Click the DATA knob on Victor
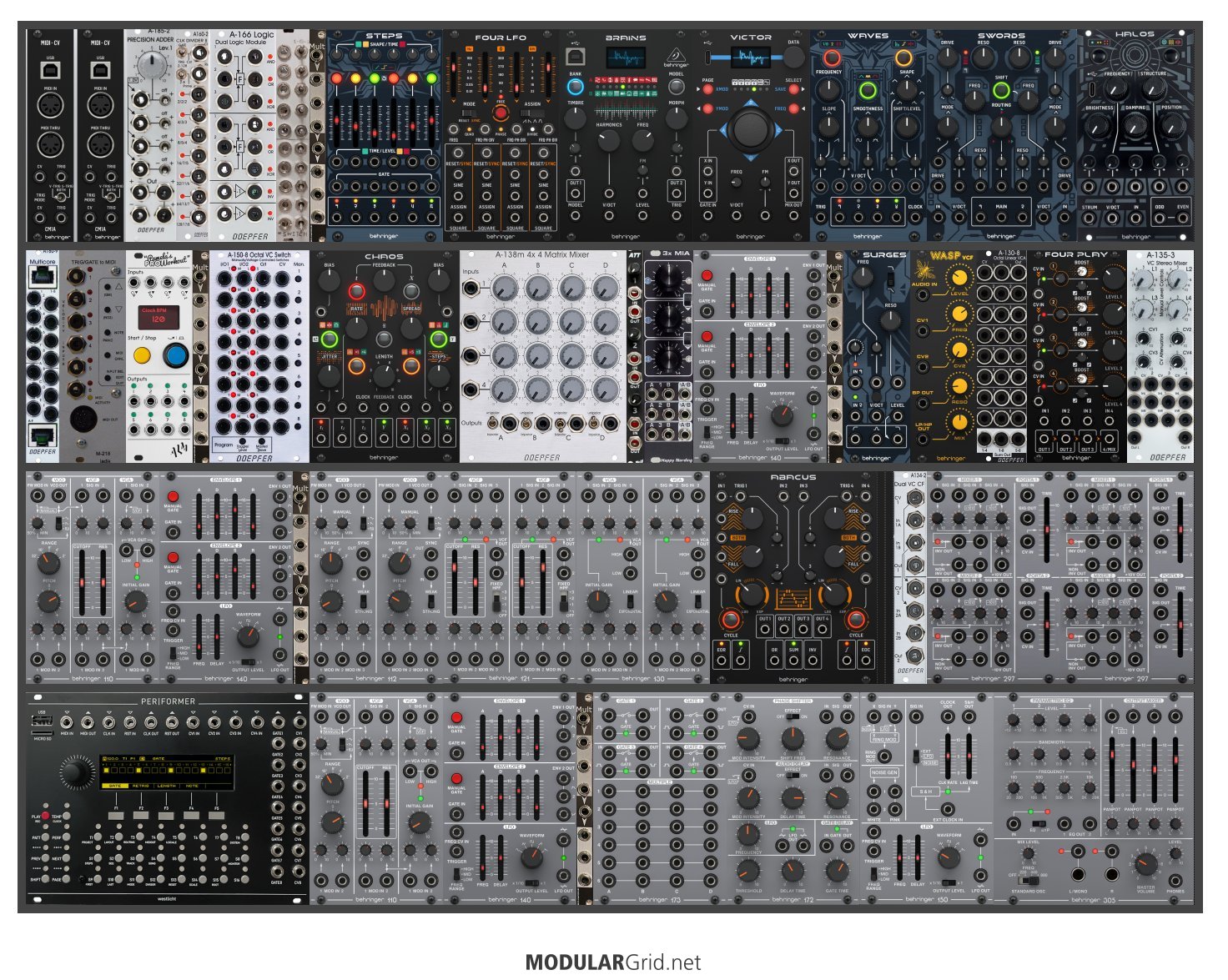Viewport: 1228px width, 980px height. click(794, 57)
